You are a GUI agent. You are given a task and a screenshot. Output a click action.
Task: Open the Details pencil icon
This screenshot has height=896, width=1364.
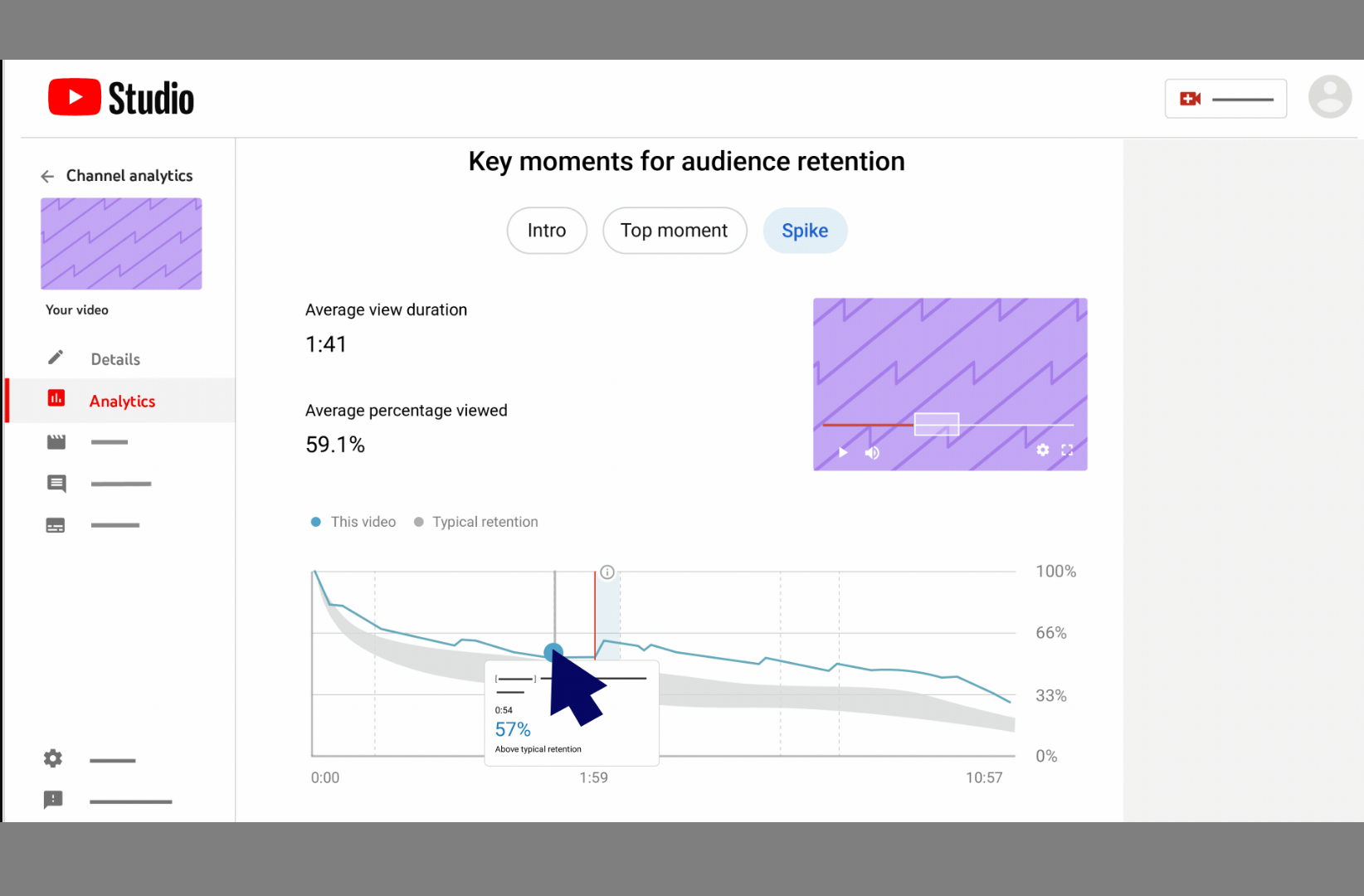pyautogui.click(x=56, y=358)
